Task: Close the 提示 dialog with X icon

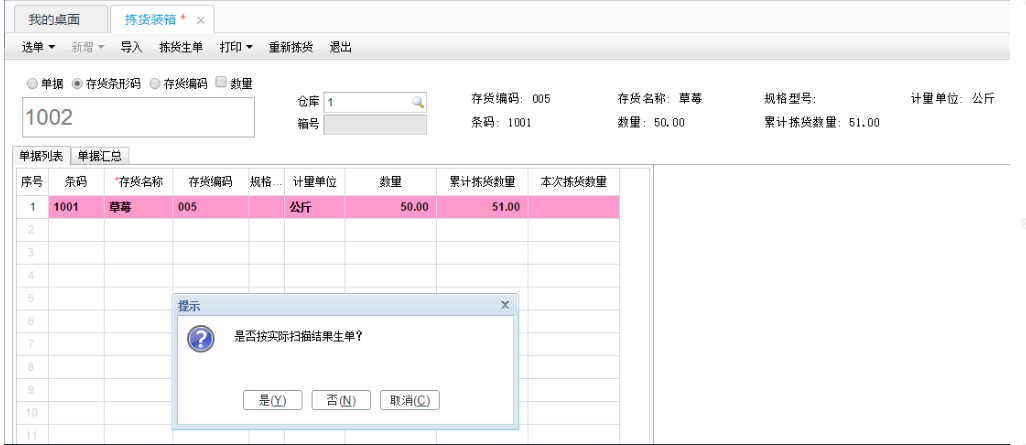Action: (x=504, y=305)
